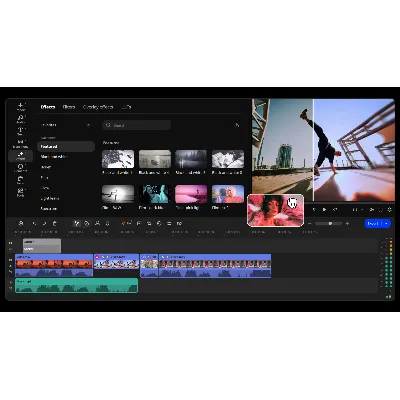
Task: Select the Light leaks category
Action: (50, 198)
